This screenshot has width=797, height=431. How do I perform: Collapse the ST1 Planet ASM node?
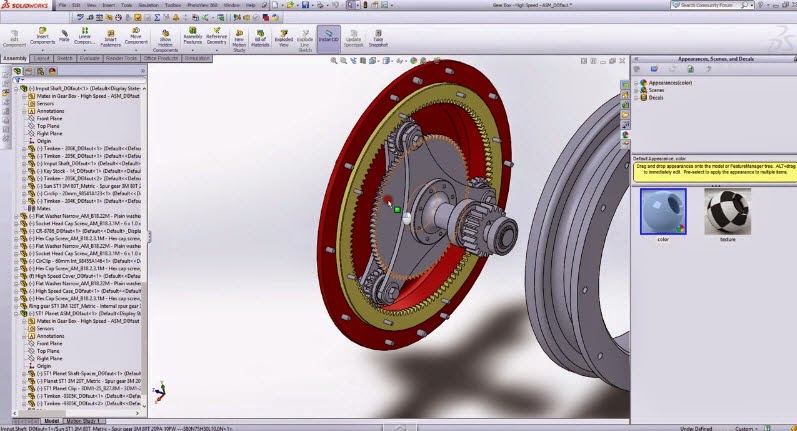coord(16,314)
